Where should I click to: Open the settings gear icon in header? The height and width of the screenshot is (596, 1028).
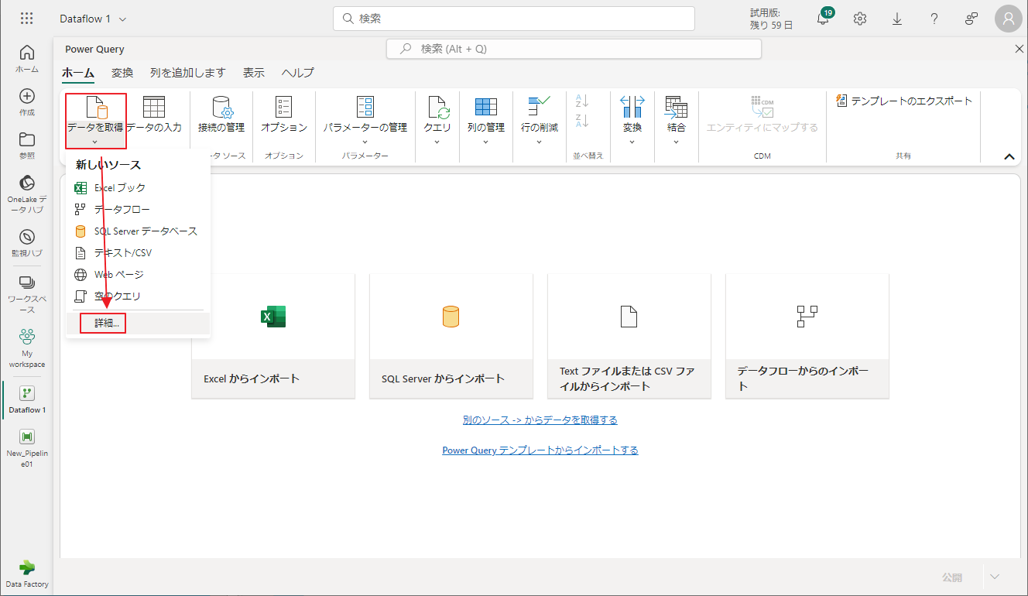tap(860, 19)
